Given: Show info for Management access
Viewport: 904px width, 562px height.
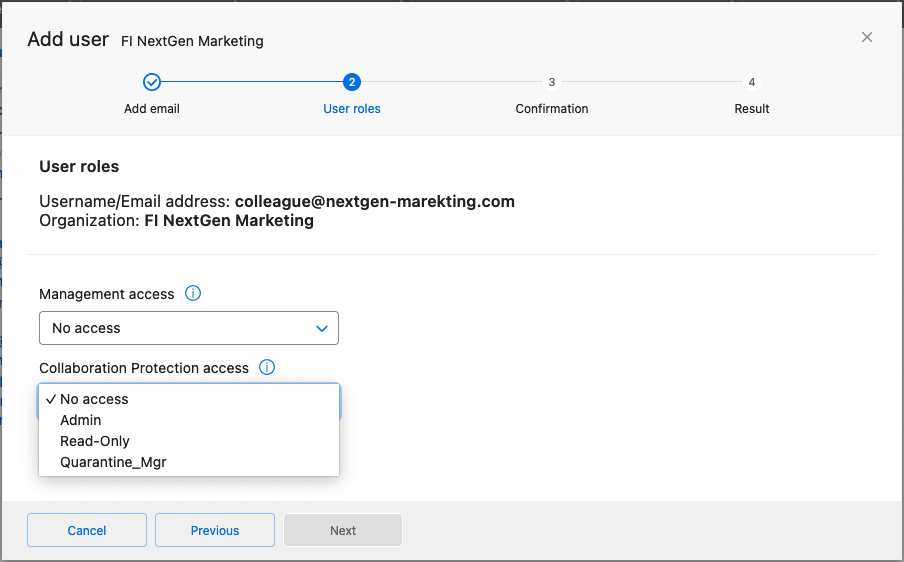Looking at the screenshot, I should point(193,294).
